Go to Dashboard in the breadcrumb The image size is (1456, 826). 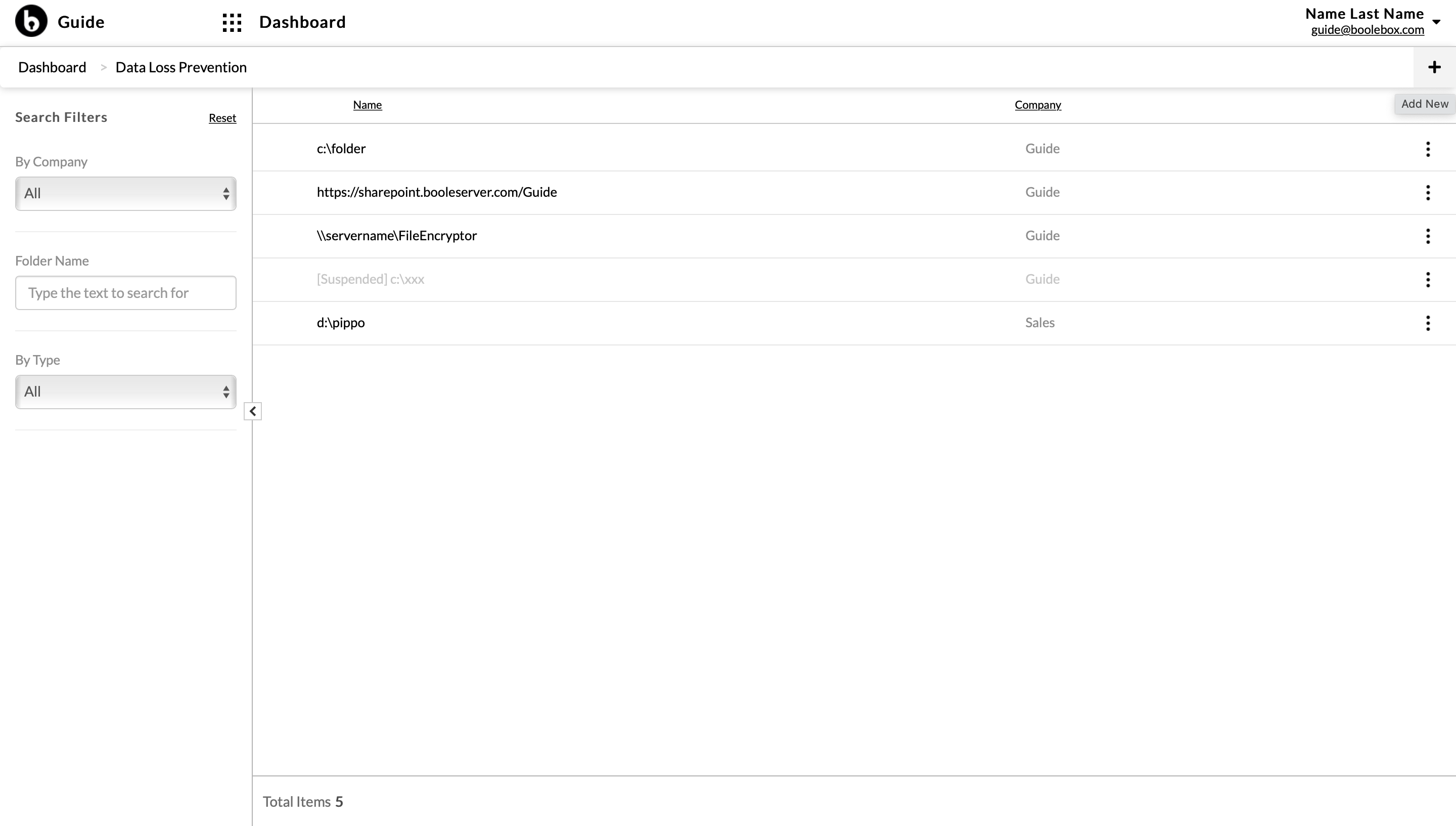[x=52, y=67]
